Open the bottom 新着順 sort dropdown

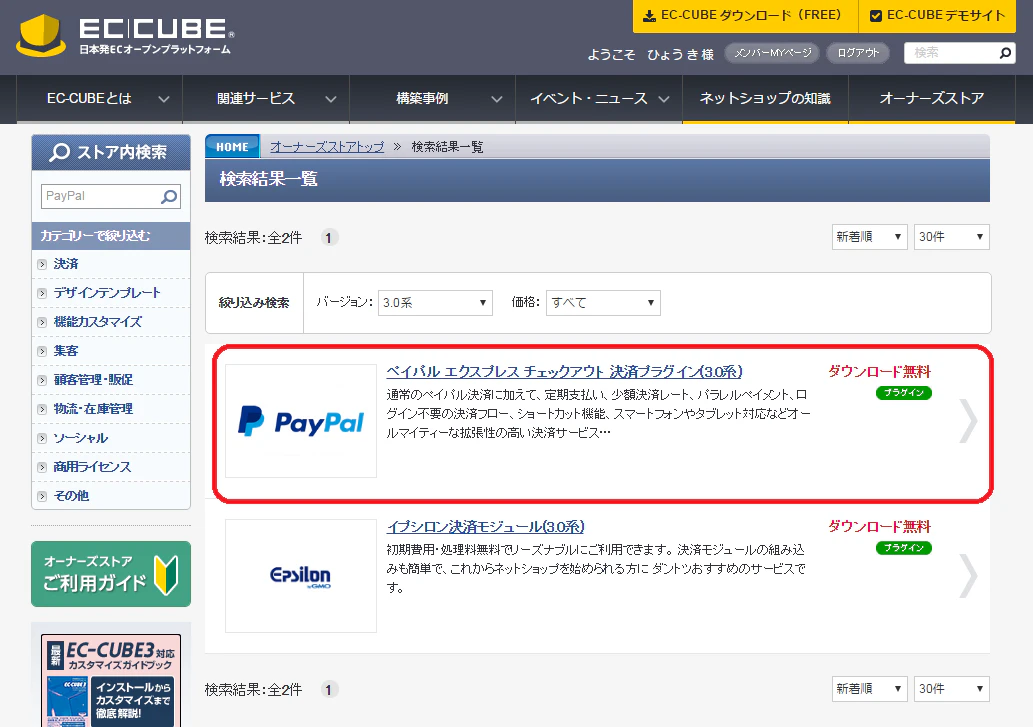point(869,689)
